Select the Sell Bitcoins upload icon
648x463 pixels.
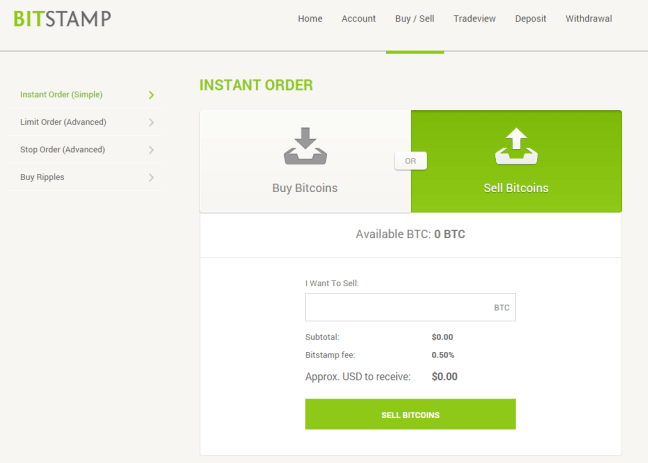516,146
